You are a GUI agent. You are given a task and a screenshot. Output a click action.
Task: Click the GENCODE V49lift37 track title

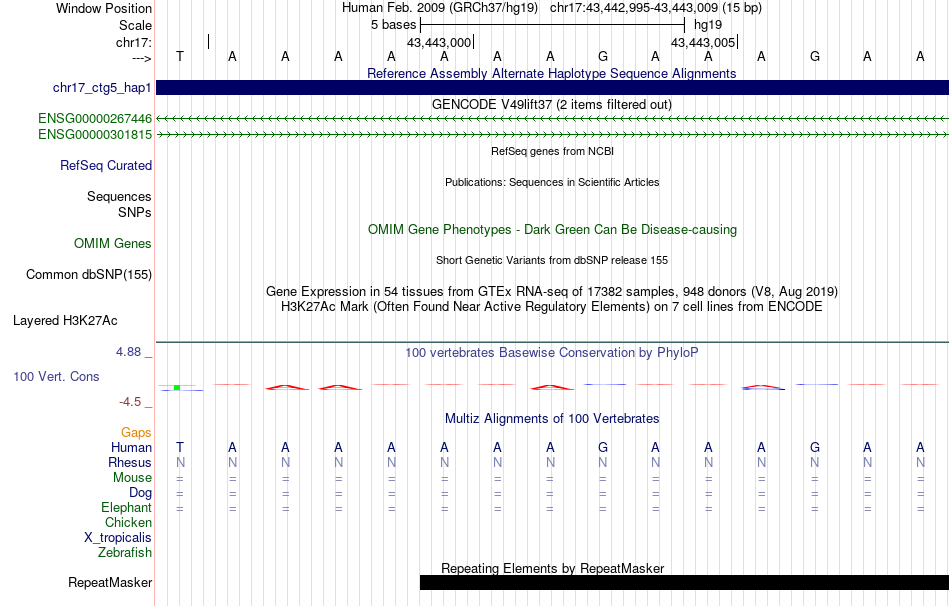[x=552, y=105]
